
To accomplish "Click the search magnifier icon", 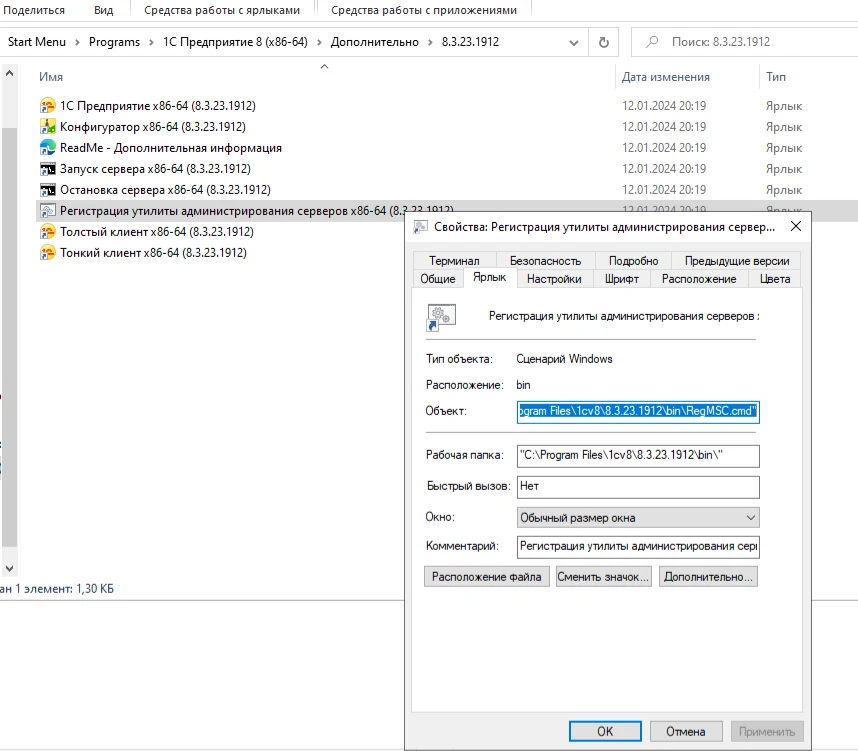I will (652, 42).
